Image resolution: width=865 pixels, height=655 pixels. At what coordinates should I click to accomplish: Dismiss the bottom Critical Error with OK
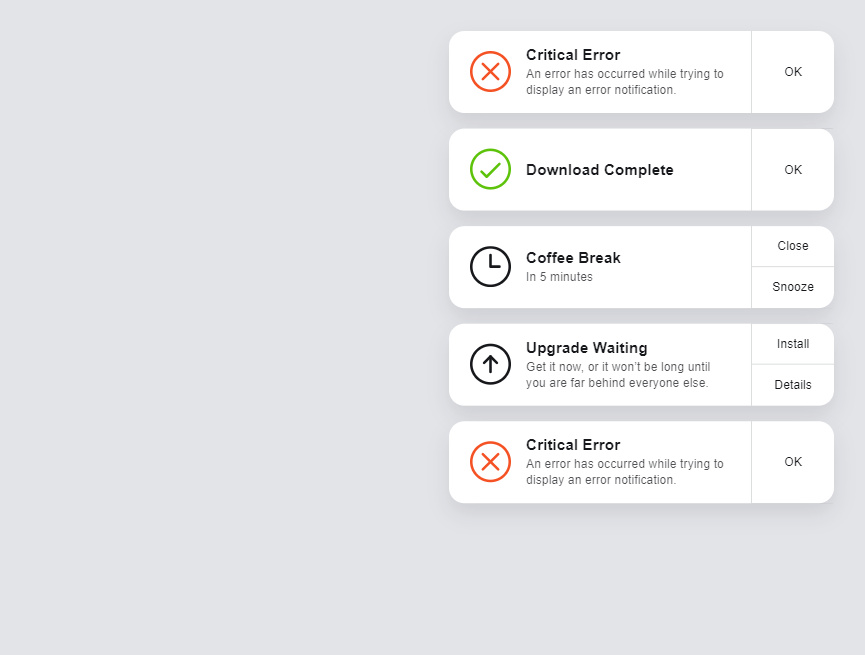[x=793, y=462]
